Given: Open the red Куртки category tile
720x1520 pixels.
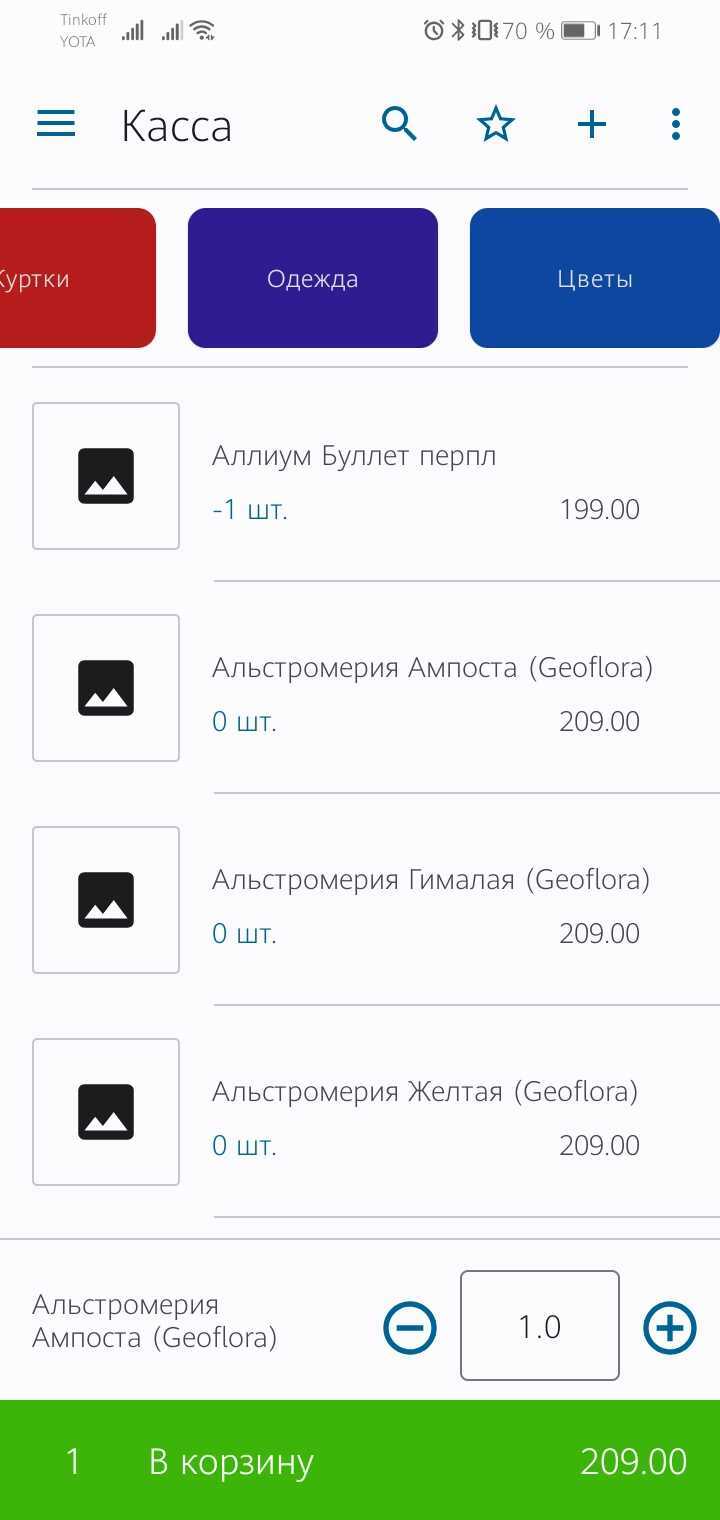Looking at the screenshot, I should (x=78, y=278).
